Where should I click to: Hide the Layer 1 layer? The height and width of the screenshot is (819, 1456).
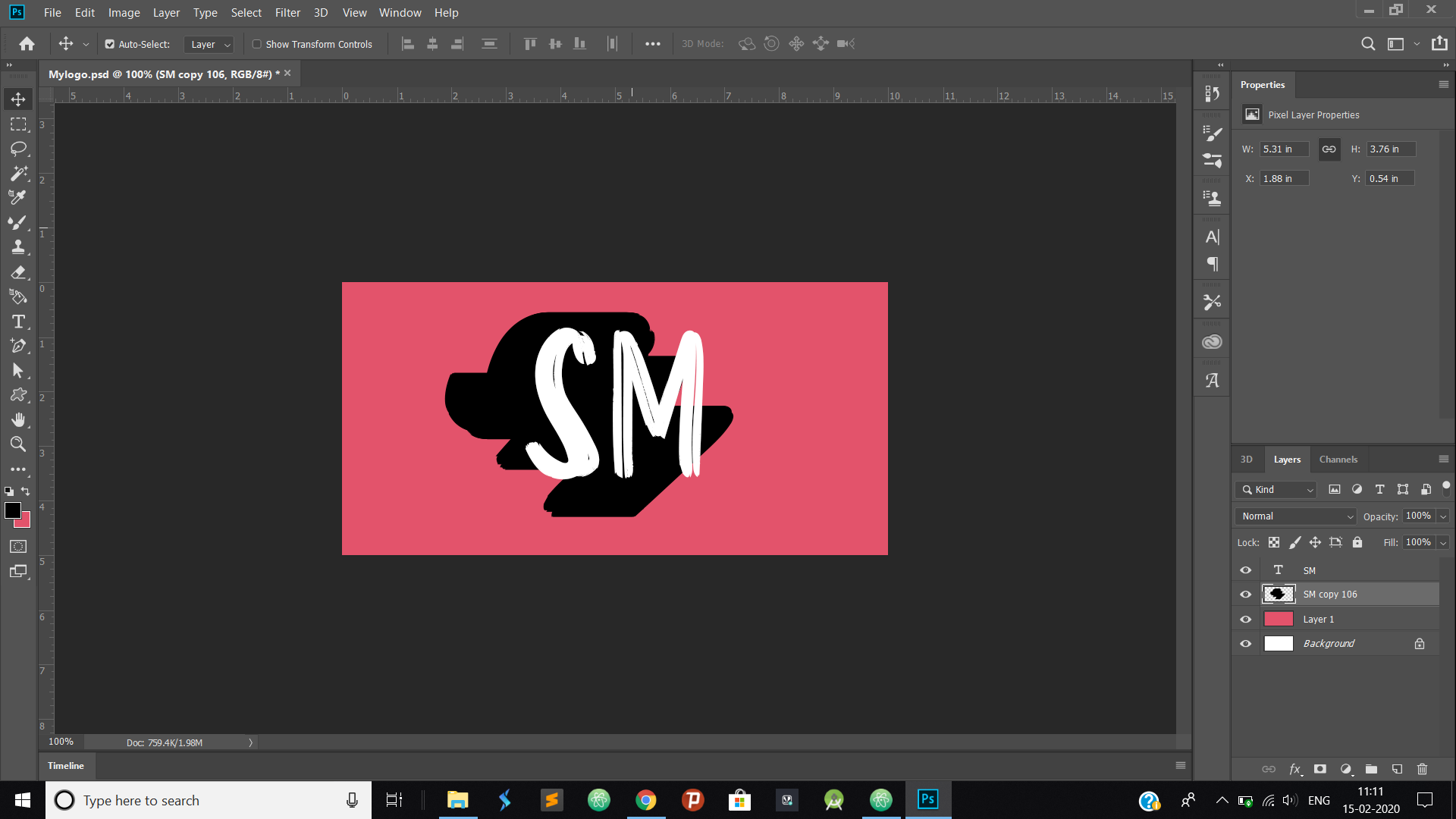[x=1245, y=620]
